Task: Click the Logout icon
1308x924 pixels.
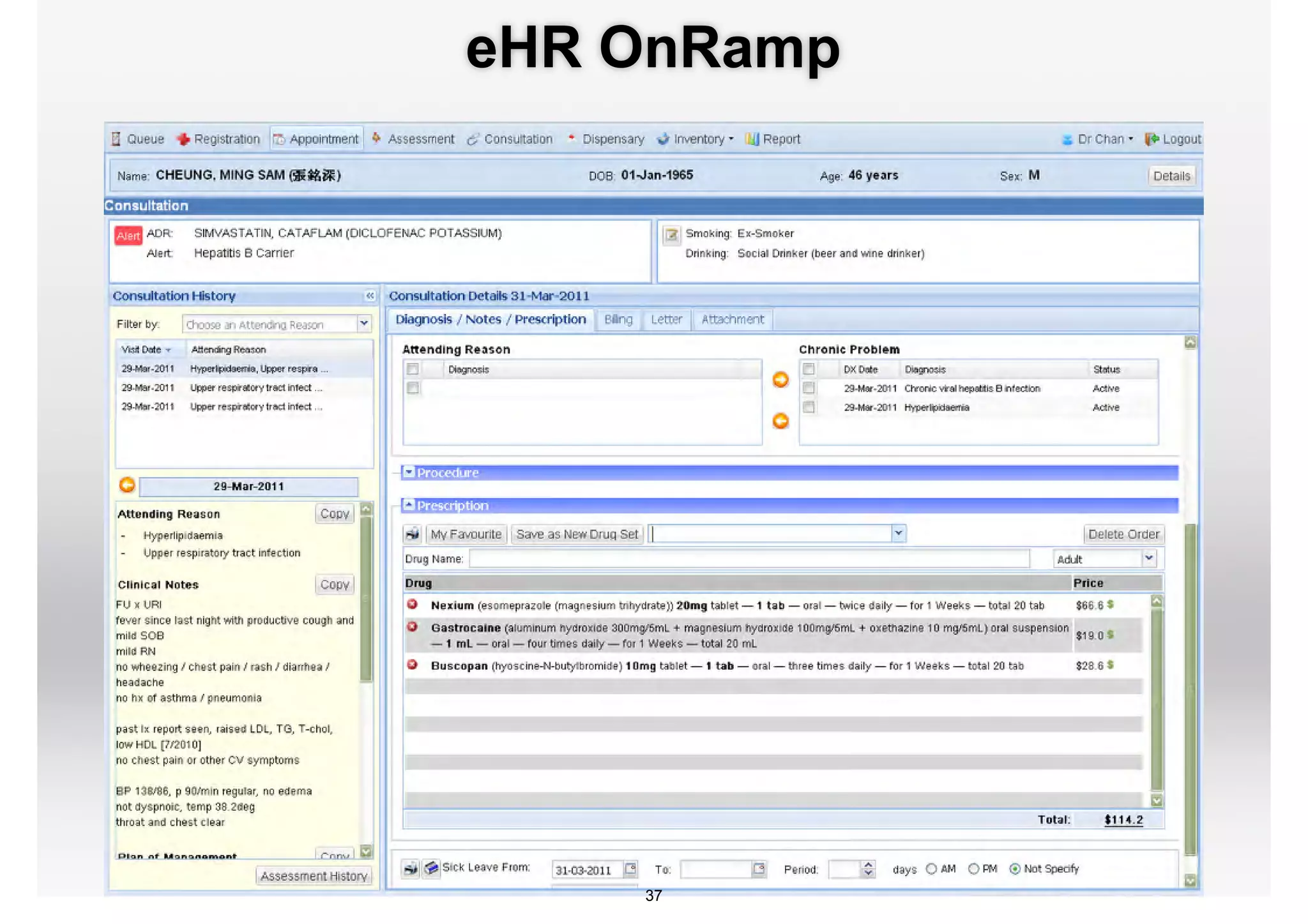Action: point(1152,139)
